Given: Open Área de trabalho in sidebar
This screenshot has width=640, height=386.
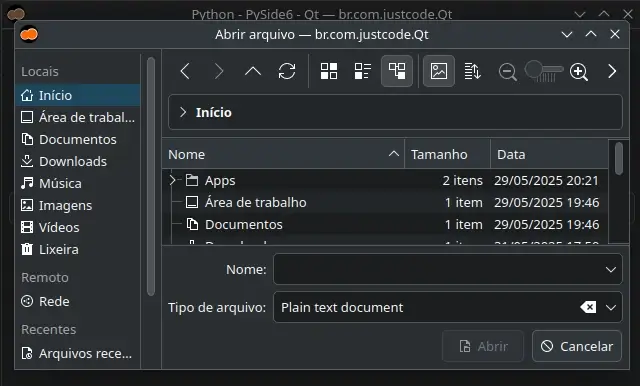Looking at the screenshot, I should pos(78,118).
